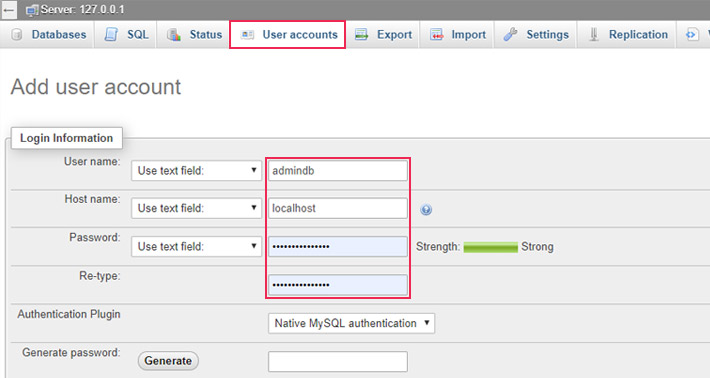This screenshot has height=378, width=710.
Task: Click the User accounts tab icon
Action: pyautogui.click(x=247, y=35)
